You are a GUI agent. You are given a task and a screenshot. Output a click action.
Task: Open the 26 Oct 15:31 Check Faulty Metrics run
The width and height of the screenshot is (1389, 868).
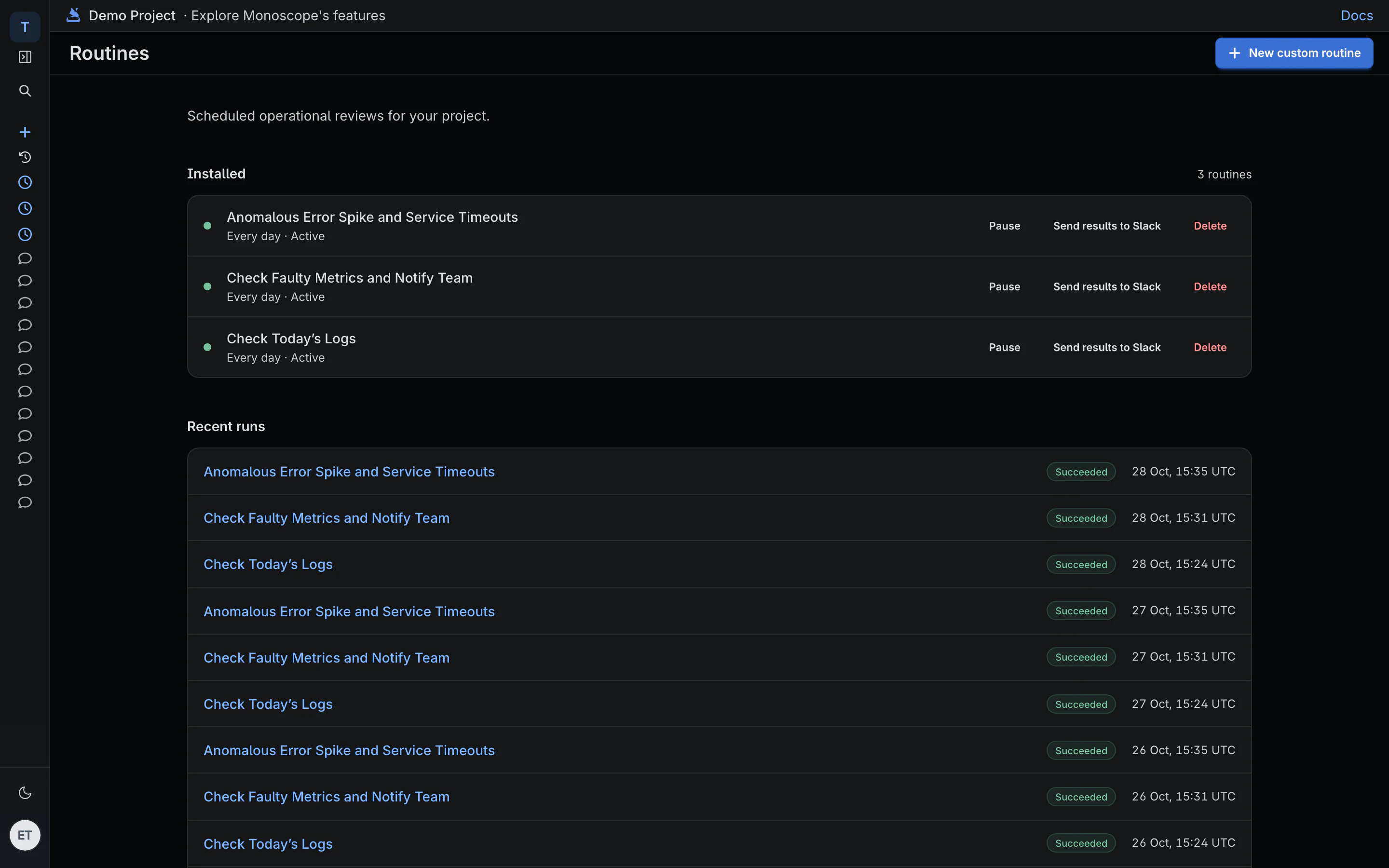[327, 797]
